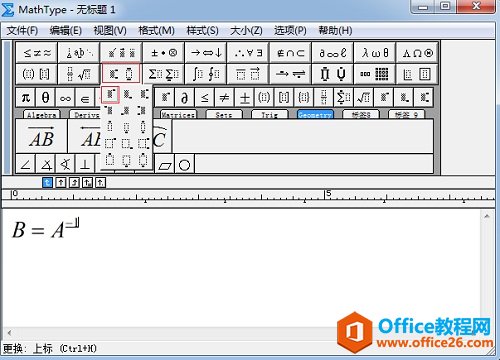Viewport: 500px width, 360px height.
Task: Insert the square root template from the small bar
Action: click(363, 98)
